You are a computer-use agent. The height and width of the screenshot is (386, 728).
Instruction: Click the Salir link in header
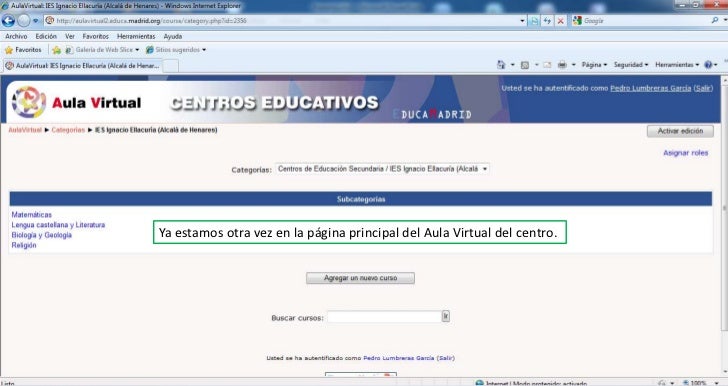click(x=703, y=88)
